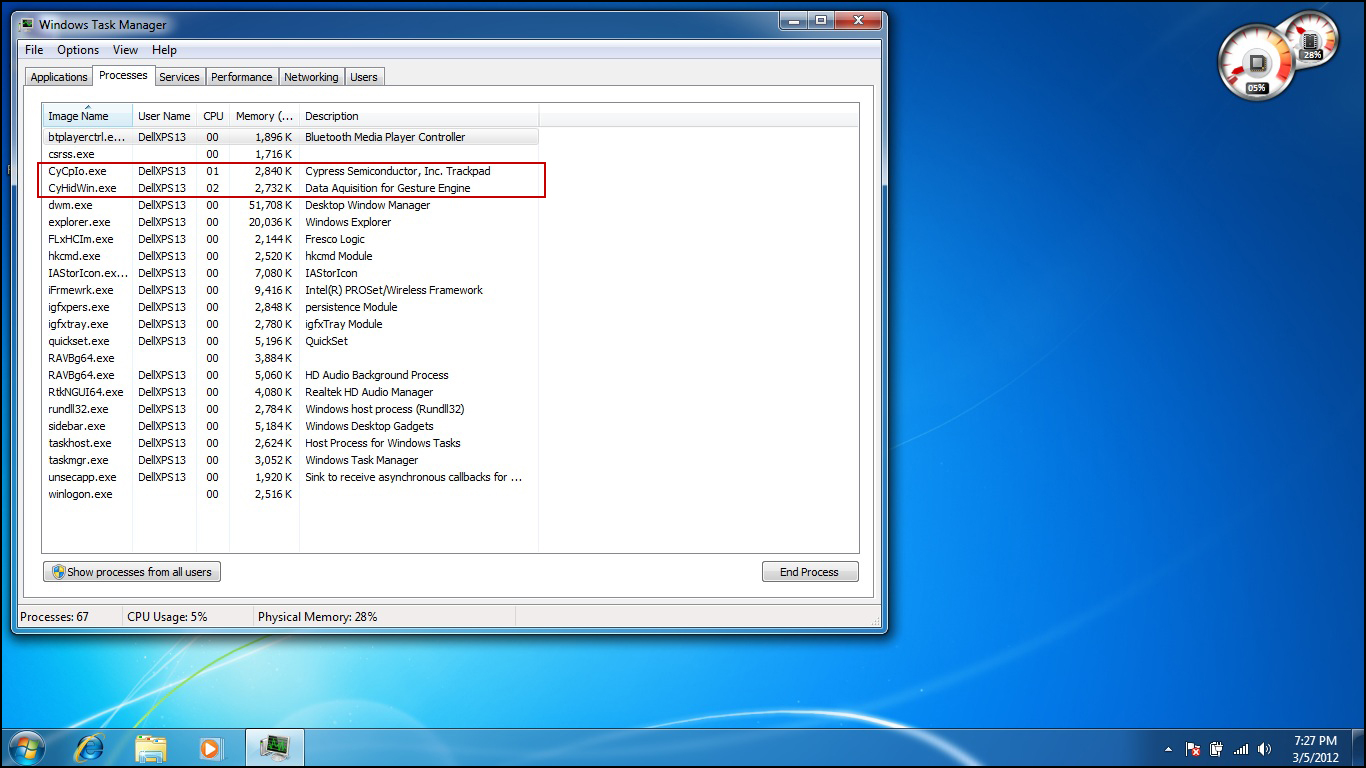Select the iFrmewrk.exe process
Image resolution: width=1366 pixels, height=768 pixels.
[x=291, y=290]
